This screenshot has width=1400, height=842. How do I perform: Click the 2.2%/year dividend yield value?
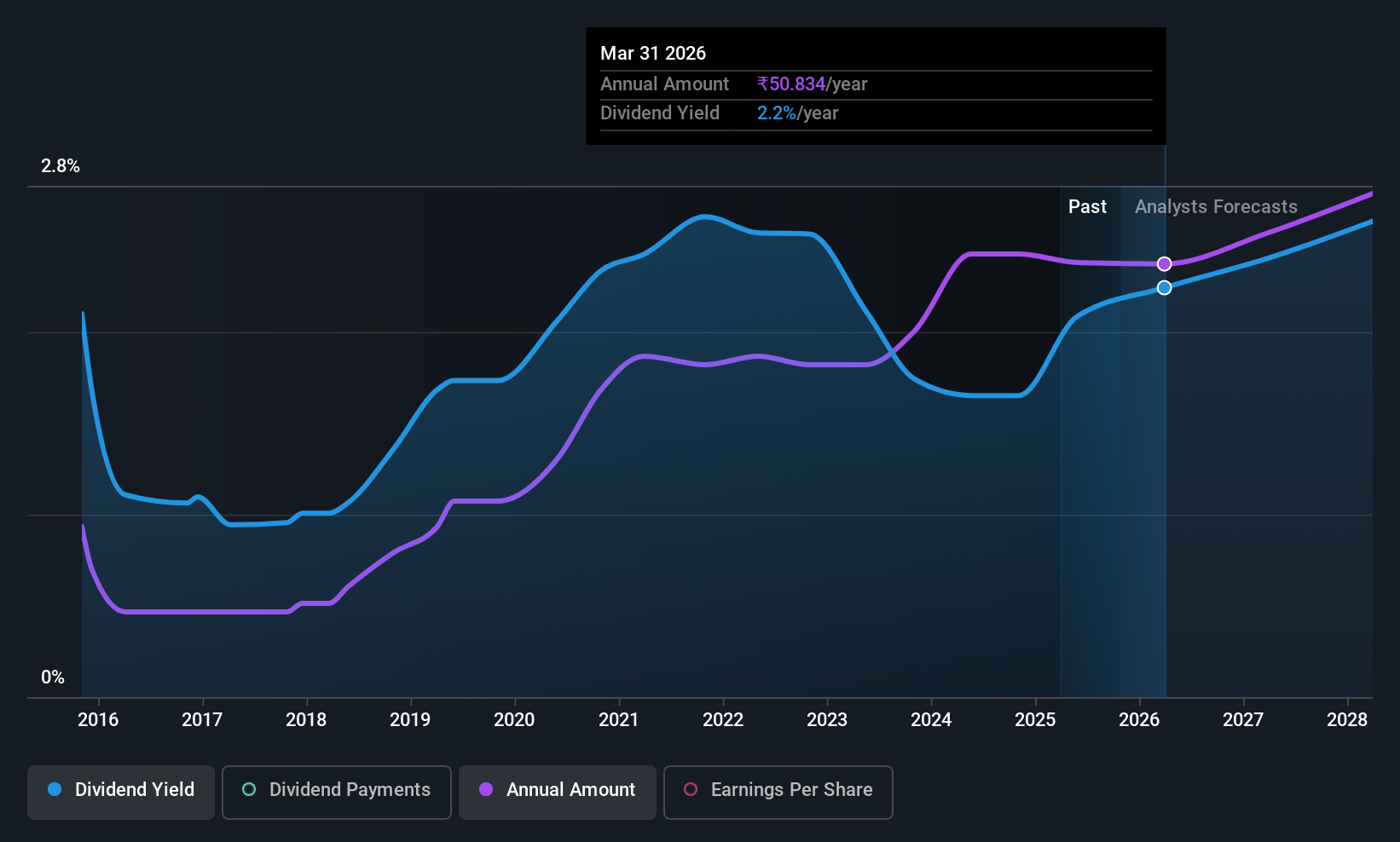pyautogui.click(x=797, y=113)
